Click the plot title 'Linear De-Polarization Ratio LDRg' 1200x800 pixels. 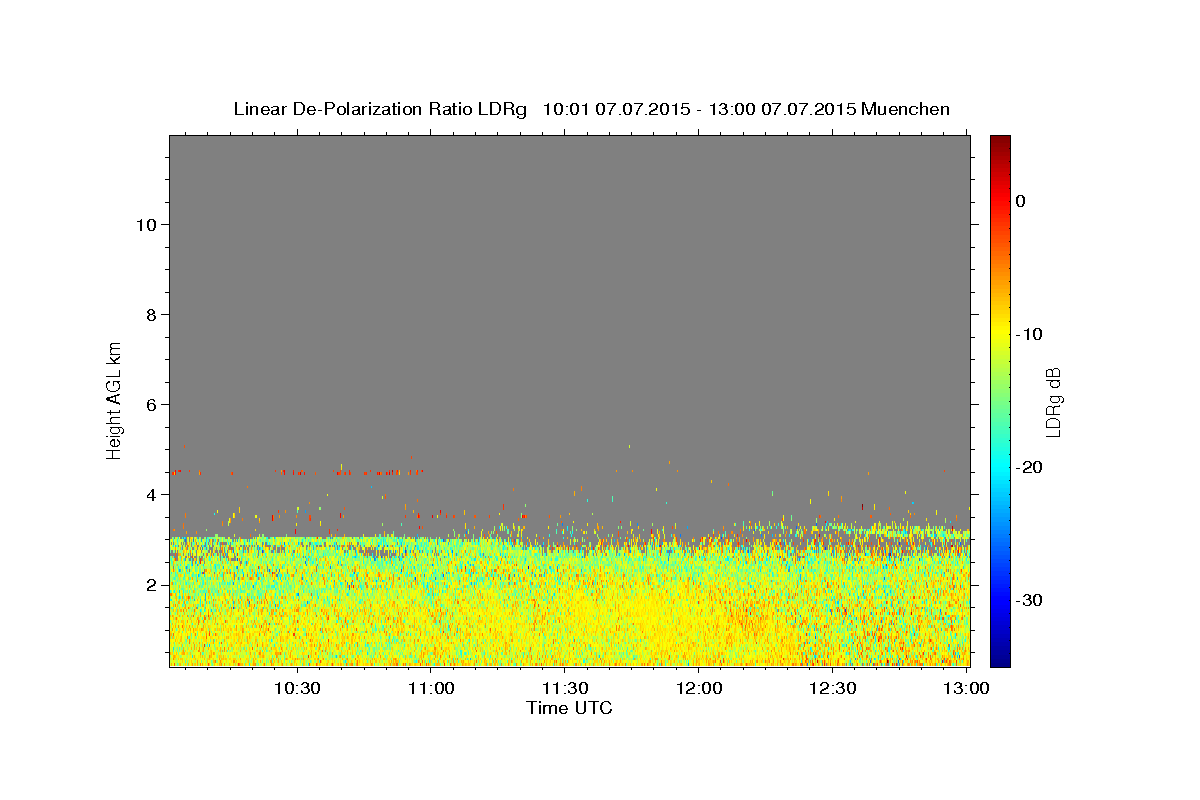coord(379,109)
